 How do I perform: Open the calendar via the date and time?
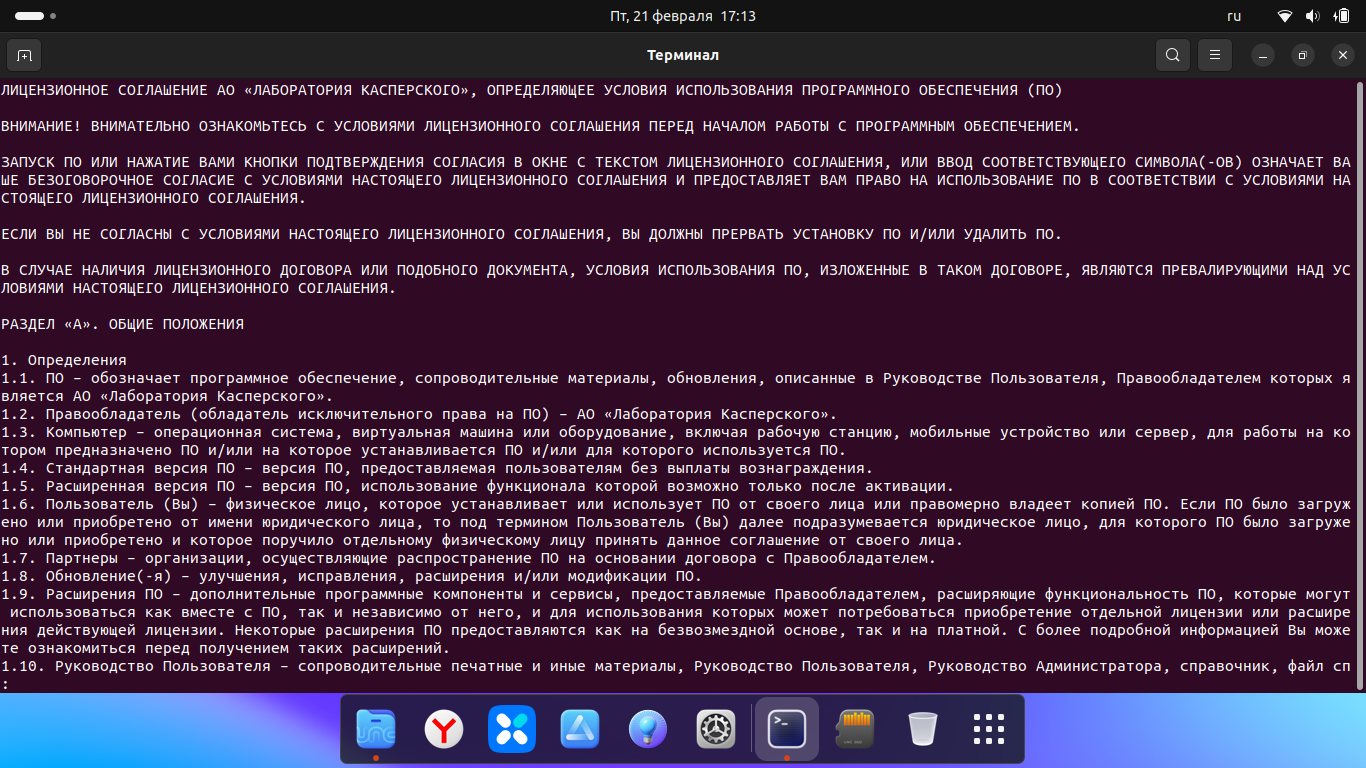tap(683, 16)
